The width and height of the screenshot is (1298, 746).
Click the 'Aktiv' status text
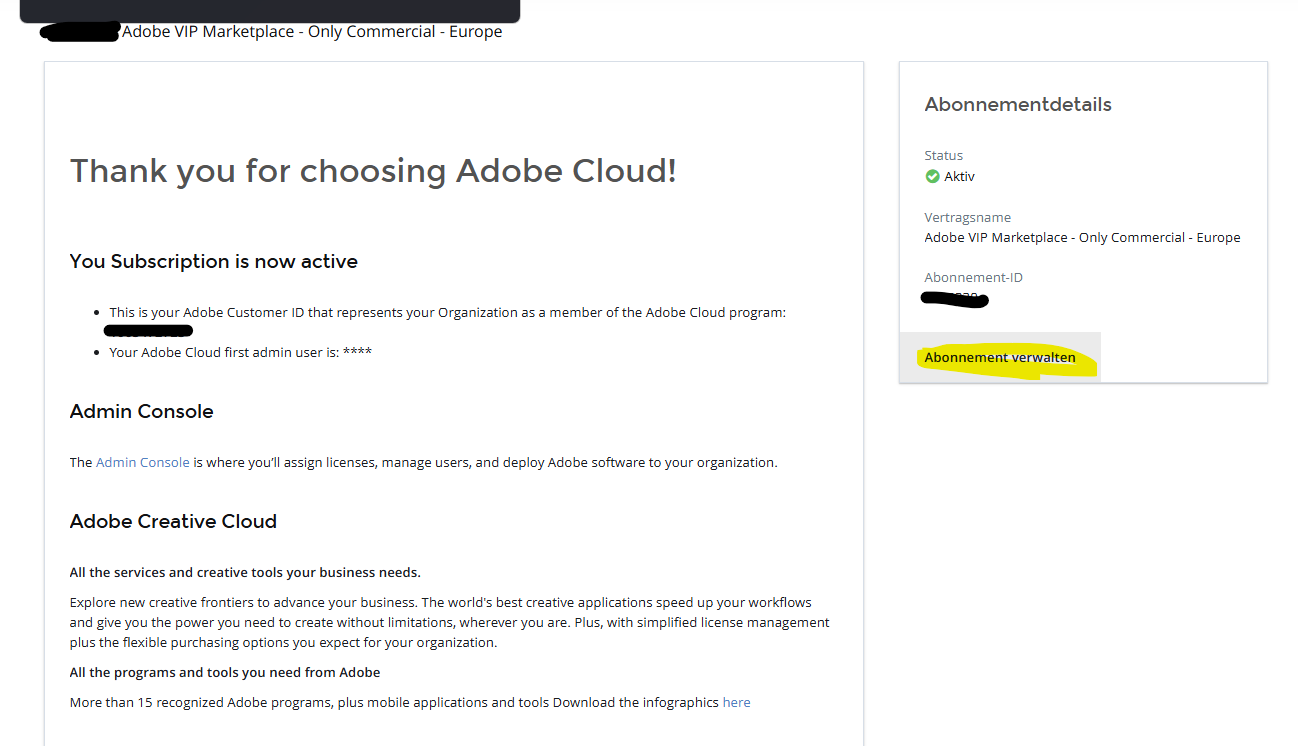click(959, 177)
